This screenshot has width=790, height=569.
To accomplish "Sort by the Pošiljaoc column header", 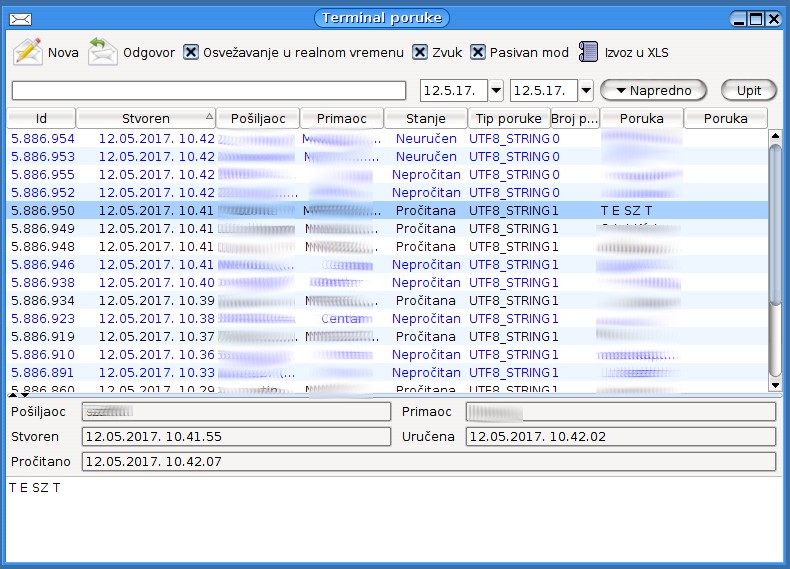I will tap(257, 118).
